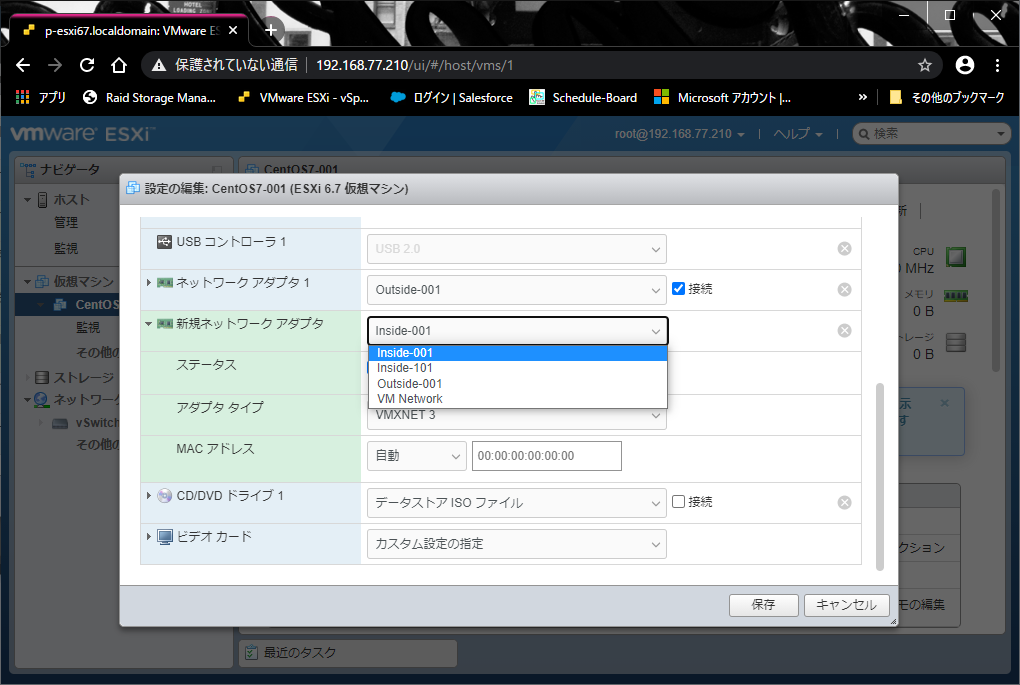Toggle network adapter 1 connect checkbox

coord(678,288)
